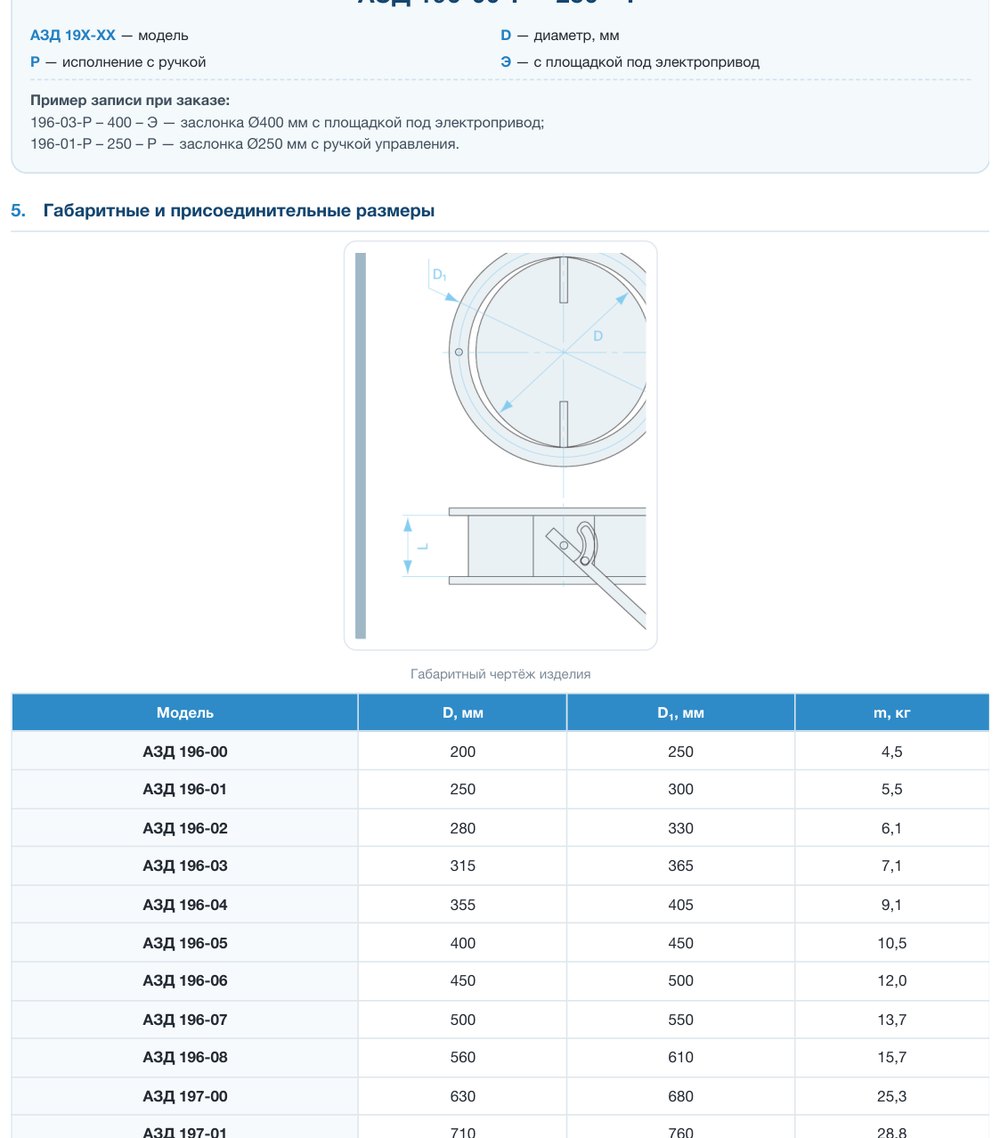Click D₁ value 610 for АЗД 196-08
Image resolution: width=1000 pixels, height=1138 pixels.
coord(681,1057)
